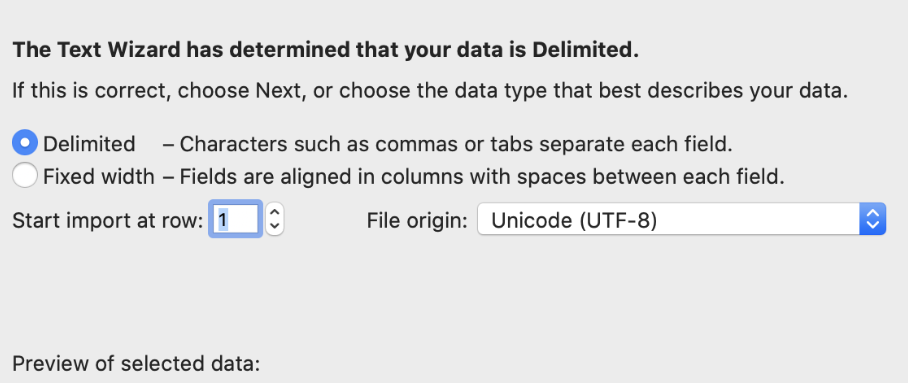Click the Fixed width option label text
The image size is (908, 383).
tap(99, 176)
